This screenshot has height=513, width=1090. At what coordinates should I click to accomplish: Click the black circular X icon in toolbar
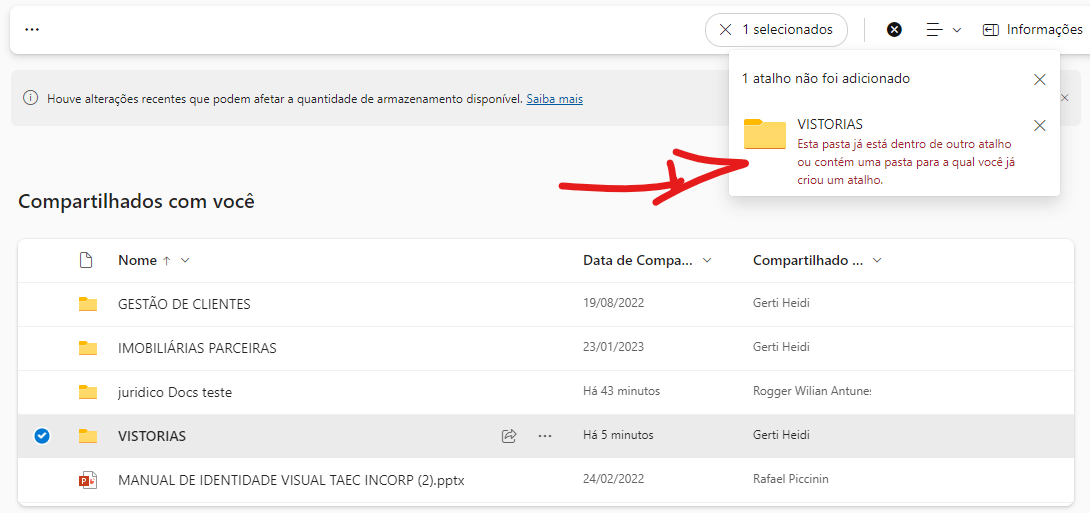[x=895, y=30]
